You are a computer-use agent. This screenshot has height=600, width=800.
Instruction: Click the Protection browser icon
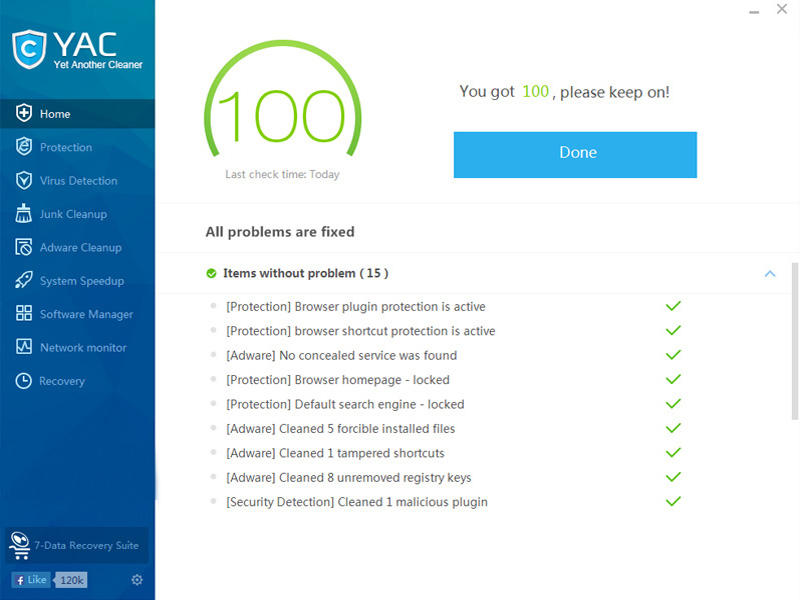tap(24, 147)
